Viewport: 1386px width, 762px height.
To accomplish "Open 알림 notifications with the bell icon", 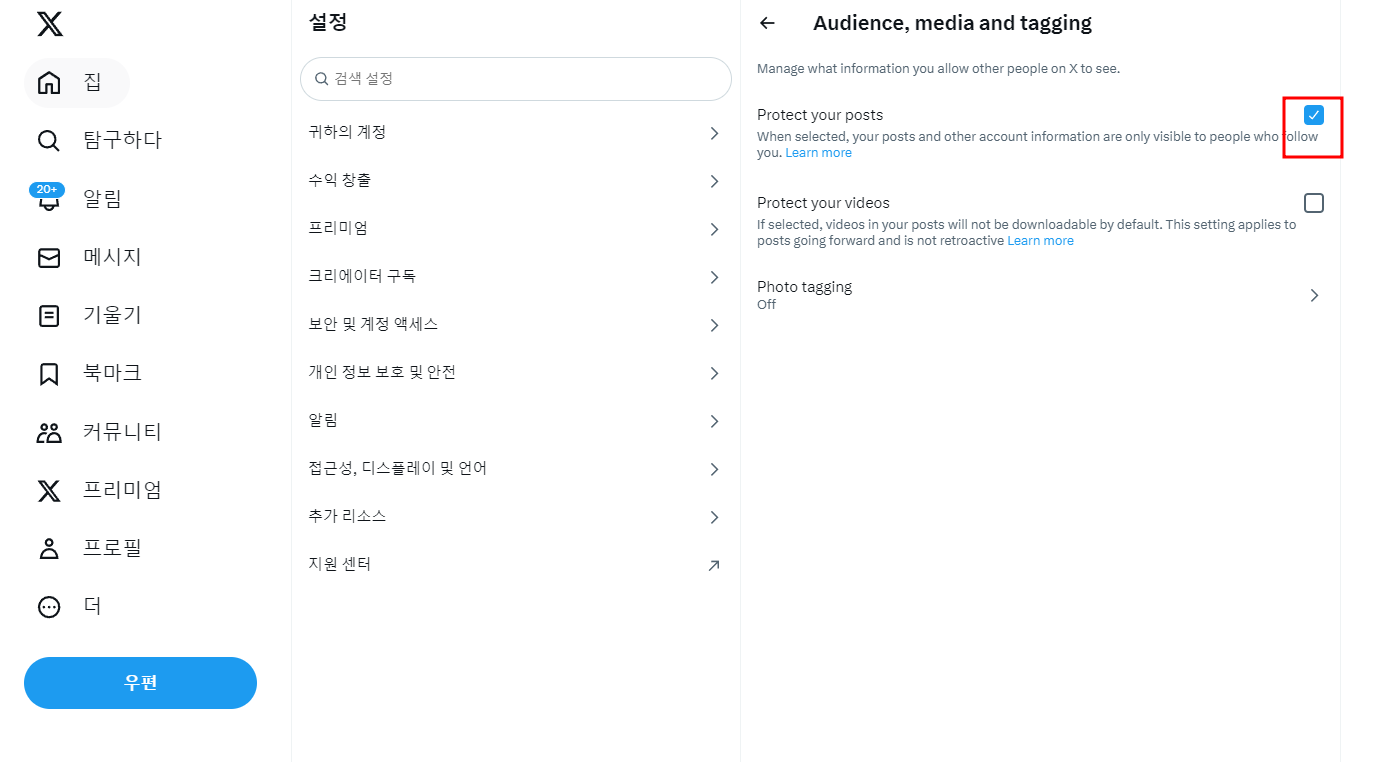I will [48, 198].
